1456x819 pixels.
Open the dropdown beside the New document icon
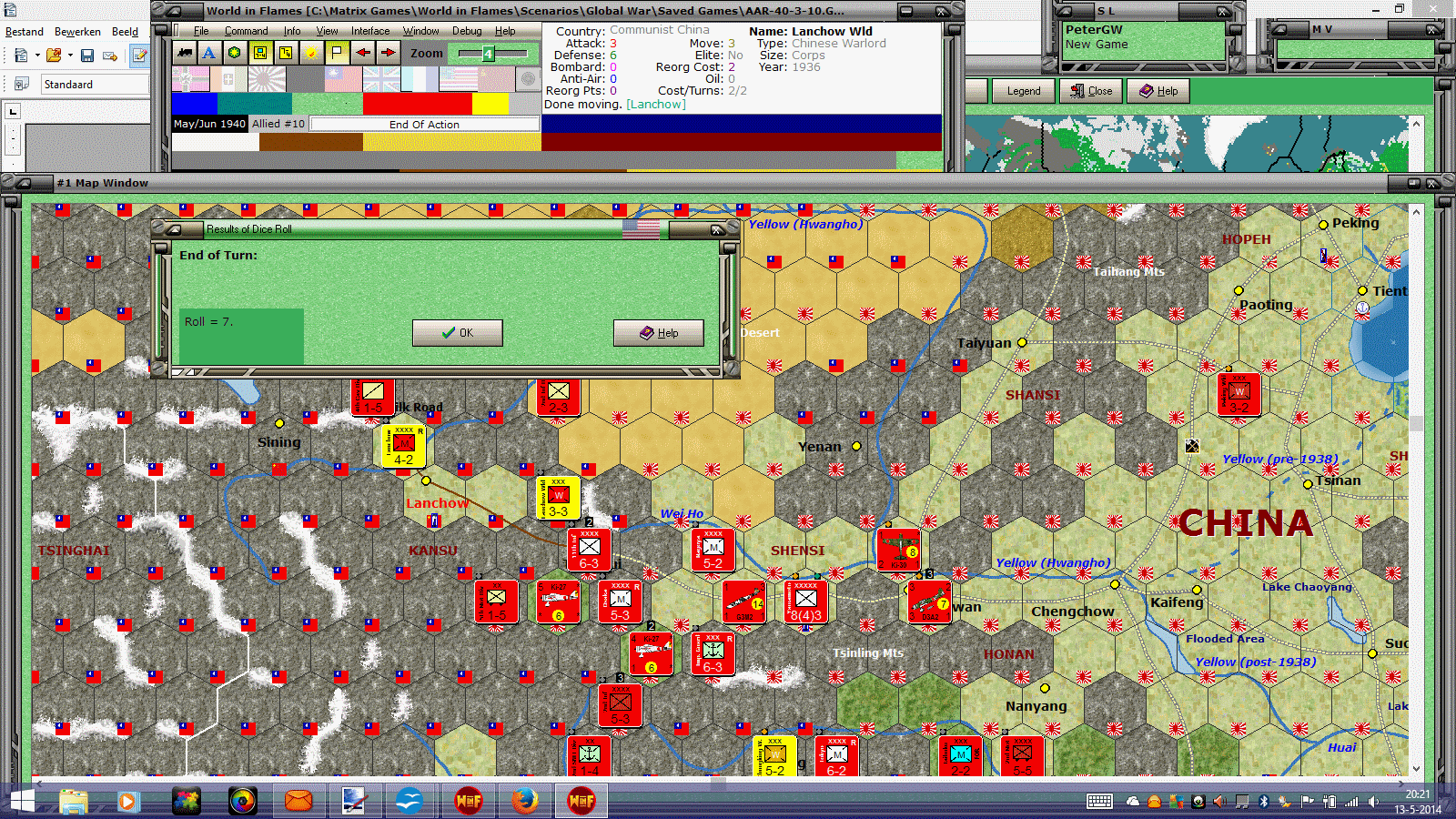tap(37, 55)
